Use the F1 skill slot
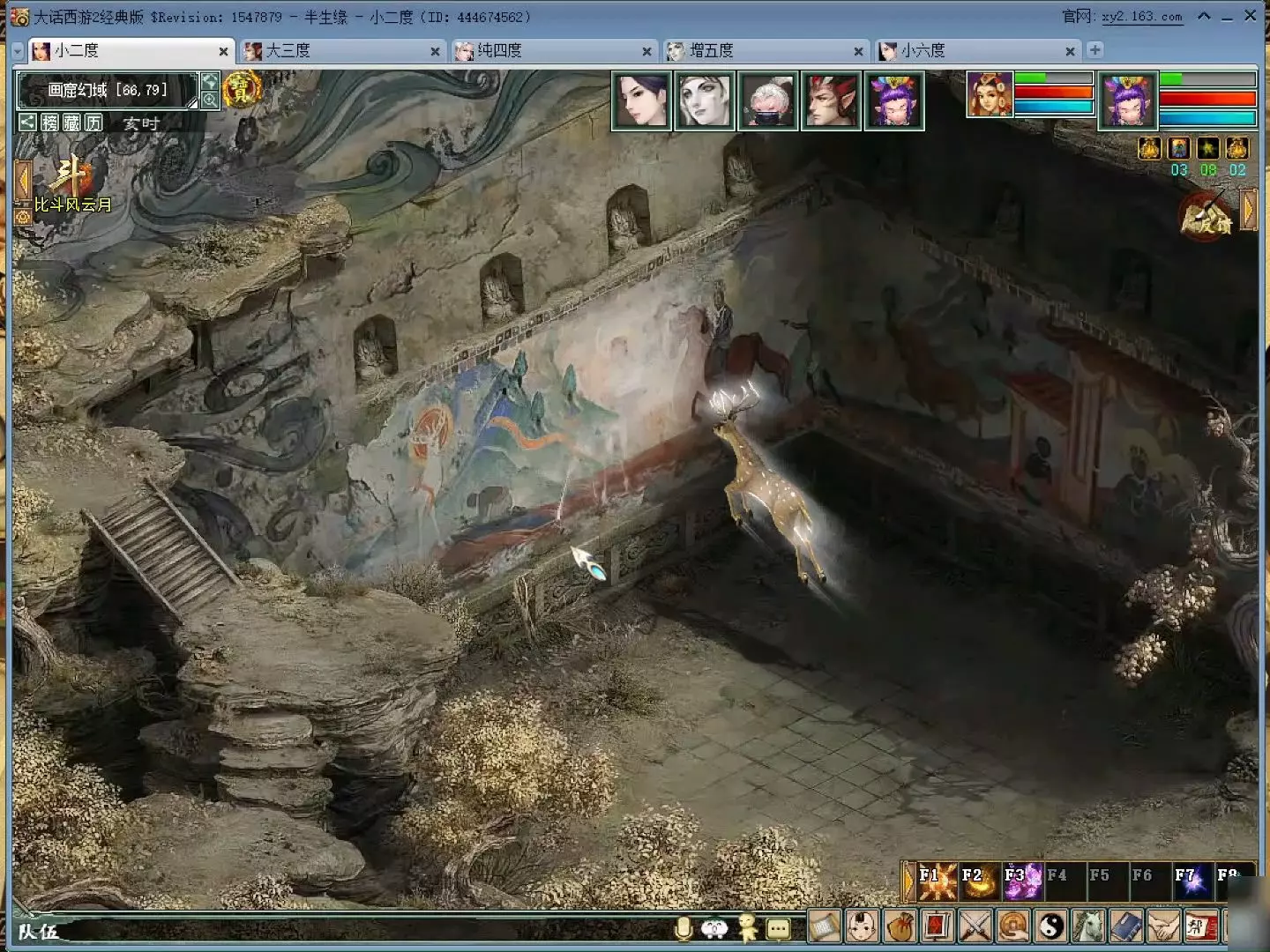 tap(938, 881)
